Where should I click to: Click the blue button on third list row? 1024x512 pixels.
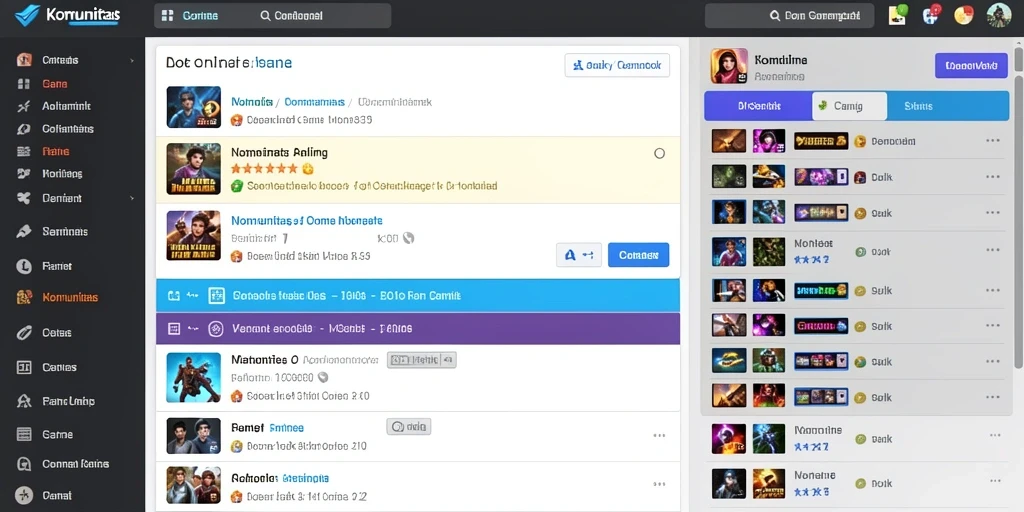tap(638, 255)
